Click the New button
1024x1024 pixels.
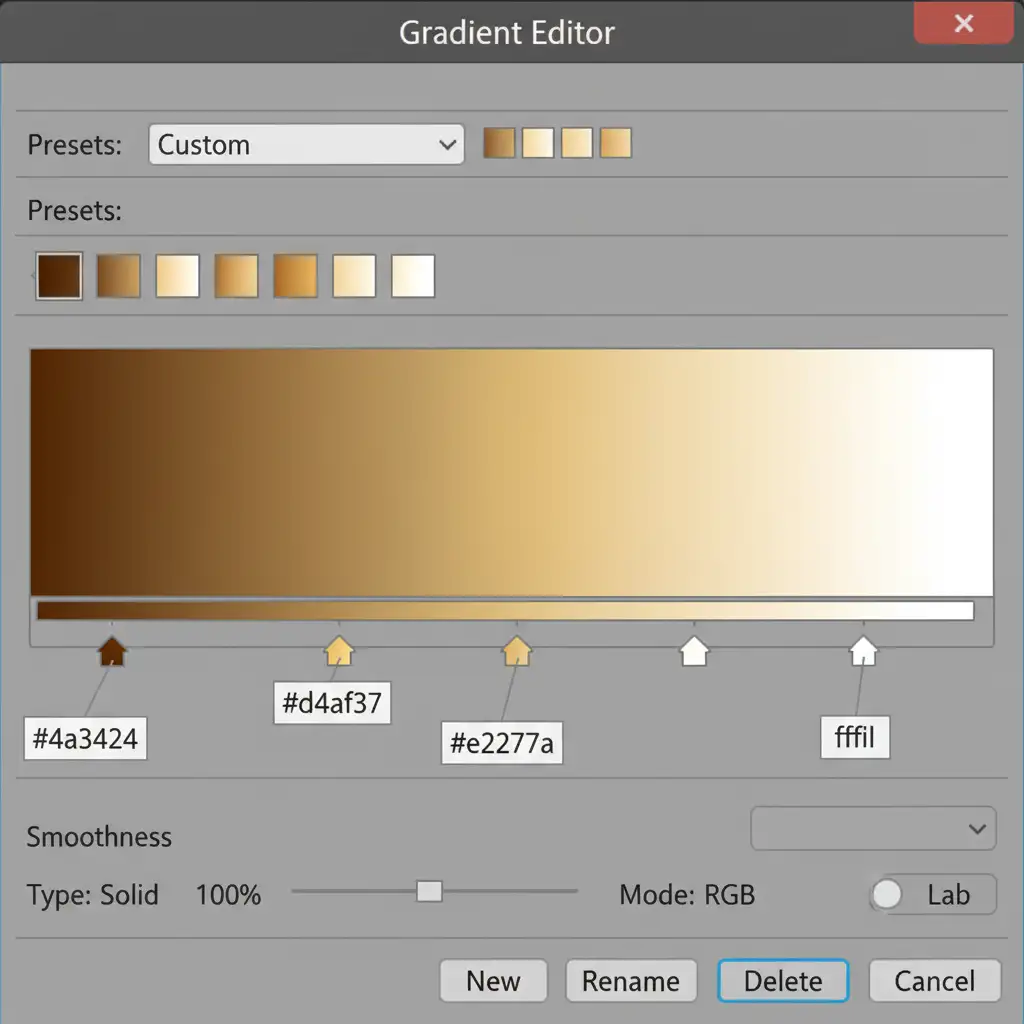493,981
